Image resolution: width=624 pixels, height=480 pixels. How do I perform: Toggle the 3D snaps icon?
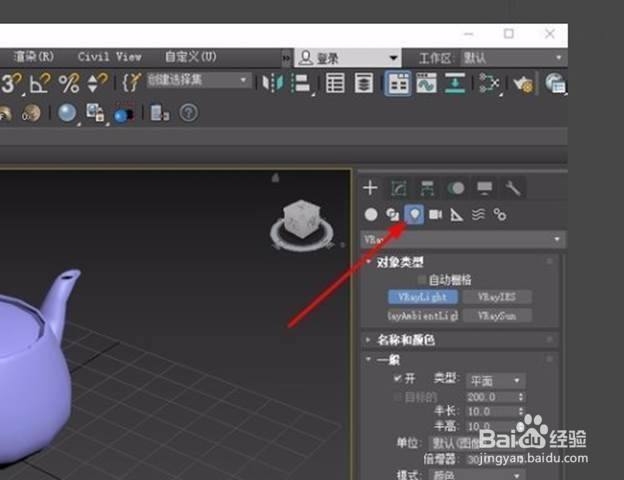[11, 83]
